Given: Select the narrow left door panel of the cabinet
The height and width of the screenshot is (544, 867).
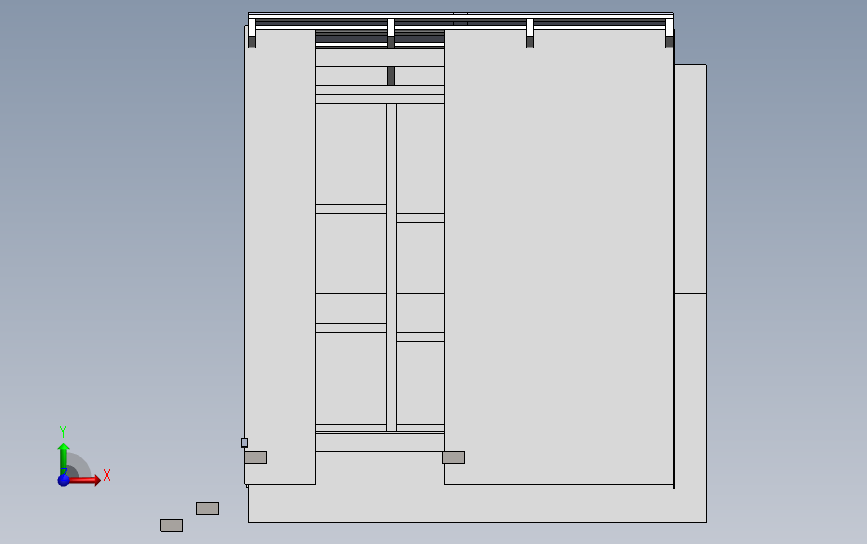Looking at the screenshot, I should [280, 257].
